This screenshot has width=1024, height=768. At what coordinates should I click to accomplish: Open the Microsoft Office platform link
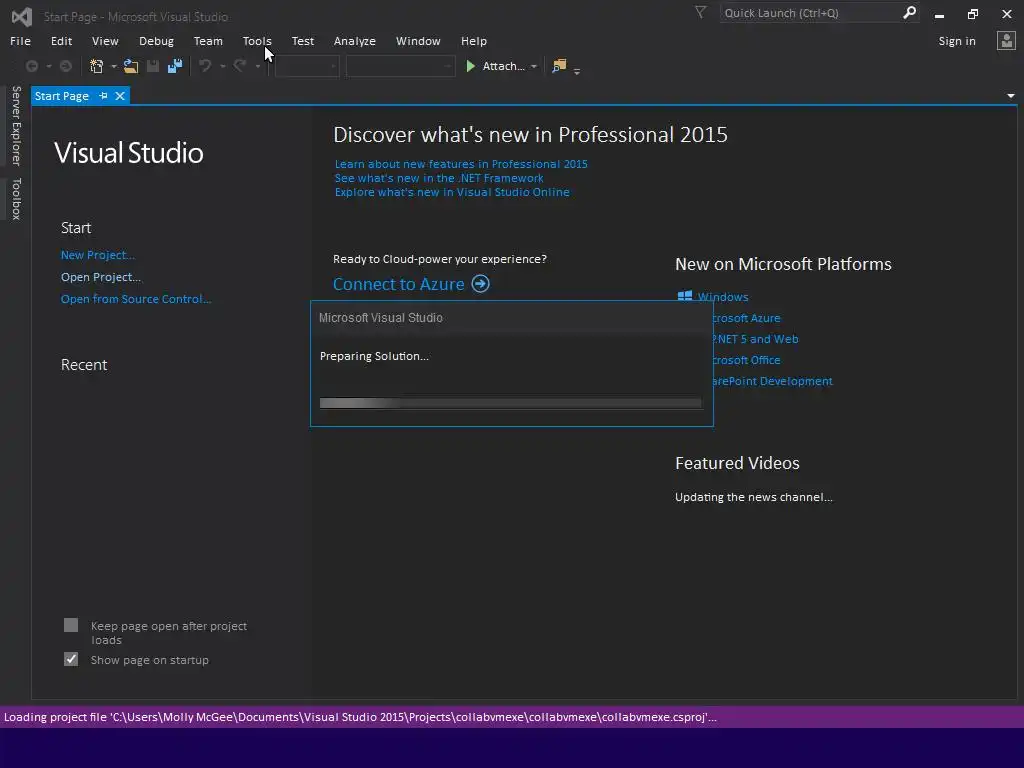(745, 360)
